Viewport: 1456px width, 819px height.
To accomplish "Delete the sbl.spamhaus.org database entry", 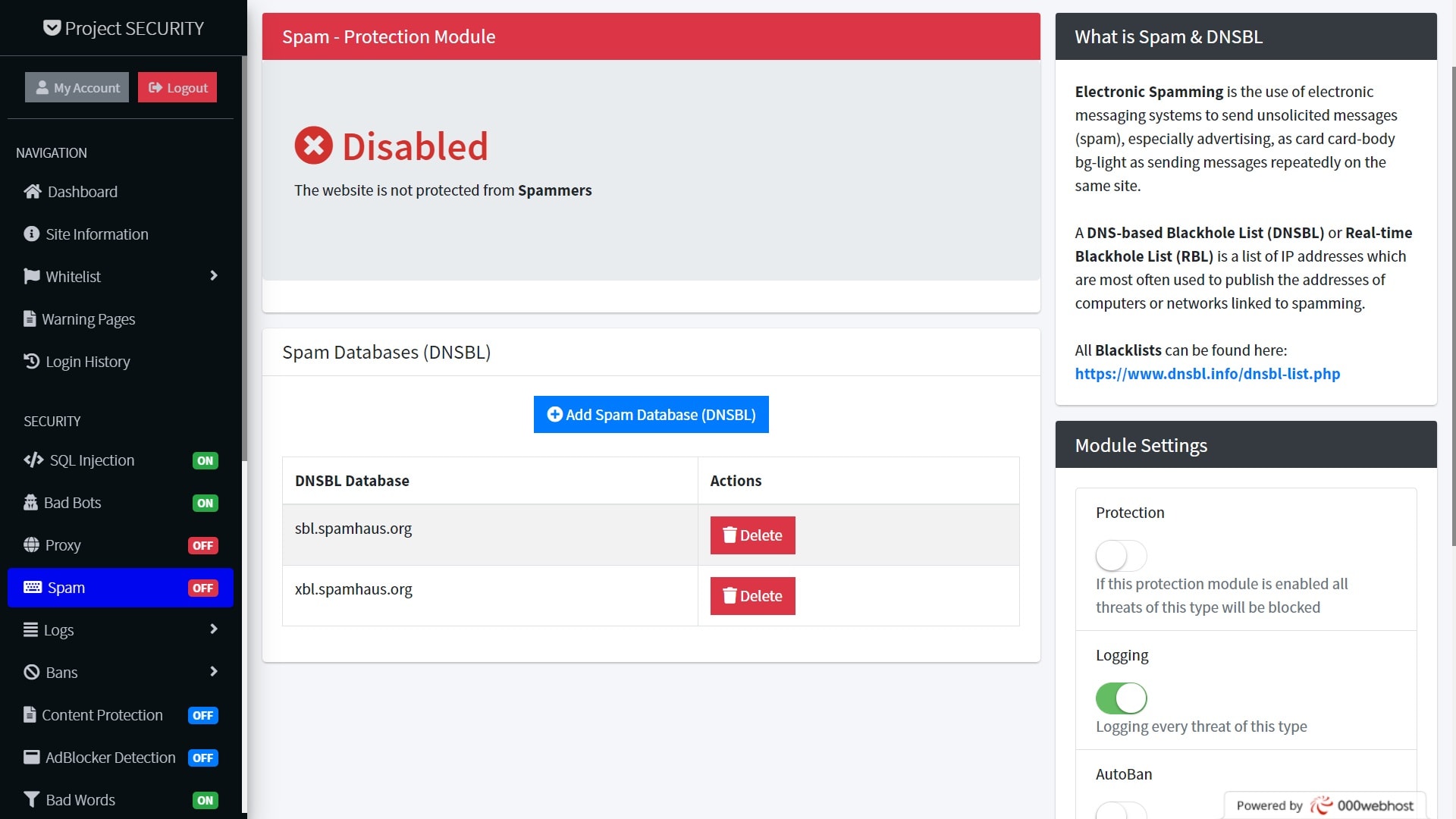I will click(x=752, y=535).
